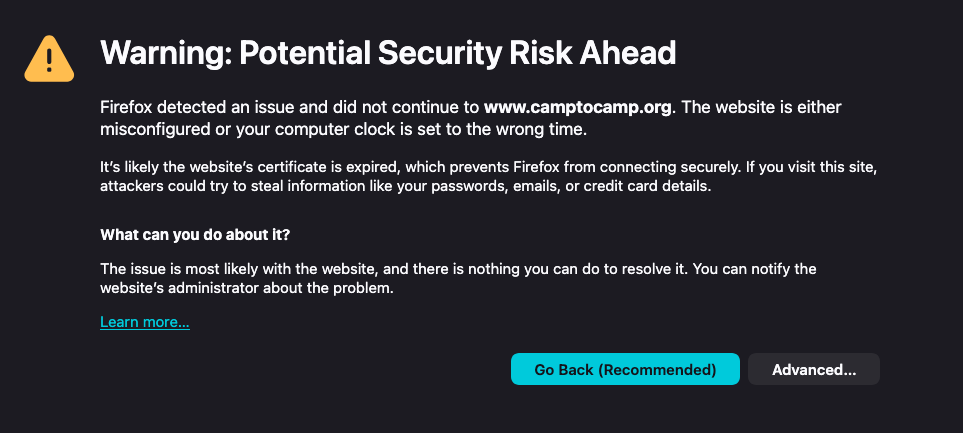Image resolution: width=963 pixels, height=433 pixels.
Task: Click the Go Back (Recommended) button
Action: click(x=625, y=369)
